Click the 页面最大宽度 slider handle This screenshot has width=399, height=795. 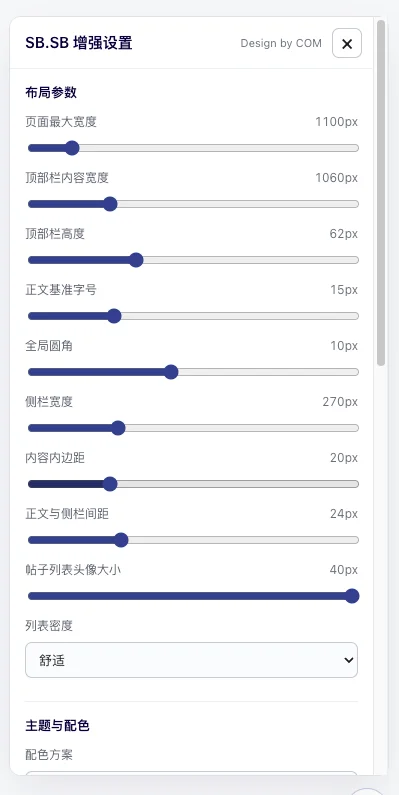(x=72, y=148)
